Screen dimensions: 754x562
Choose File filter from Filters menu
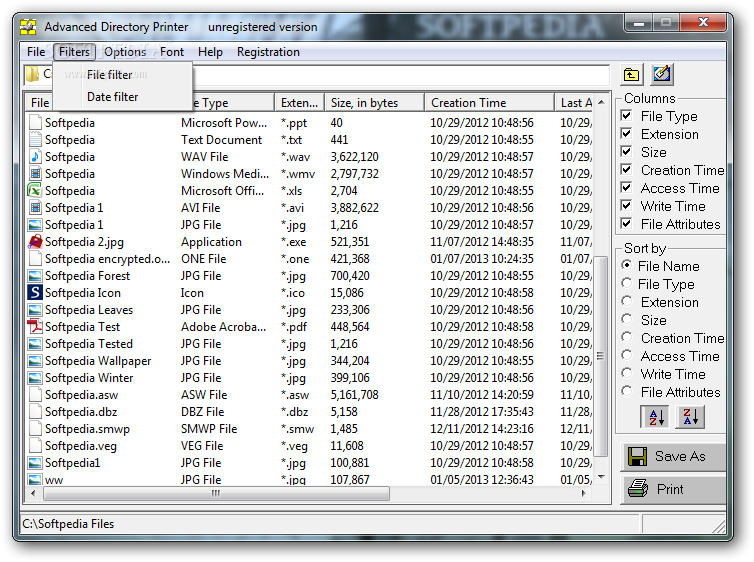123,75
